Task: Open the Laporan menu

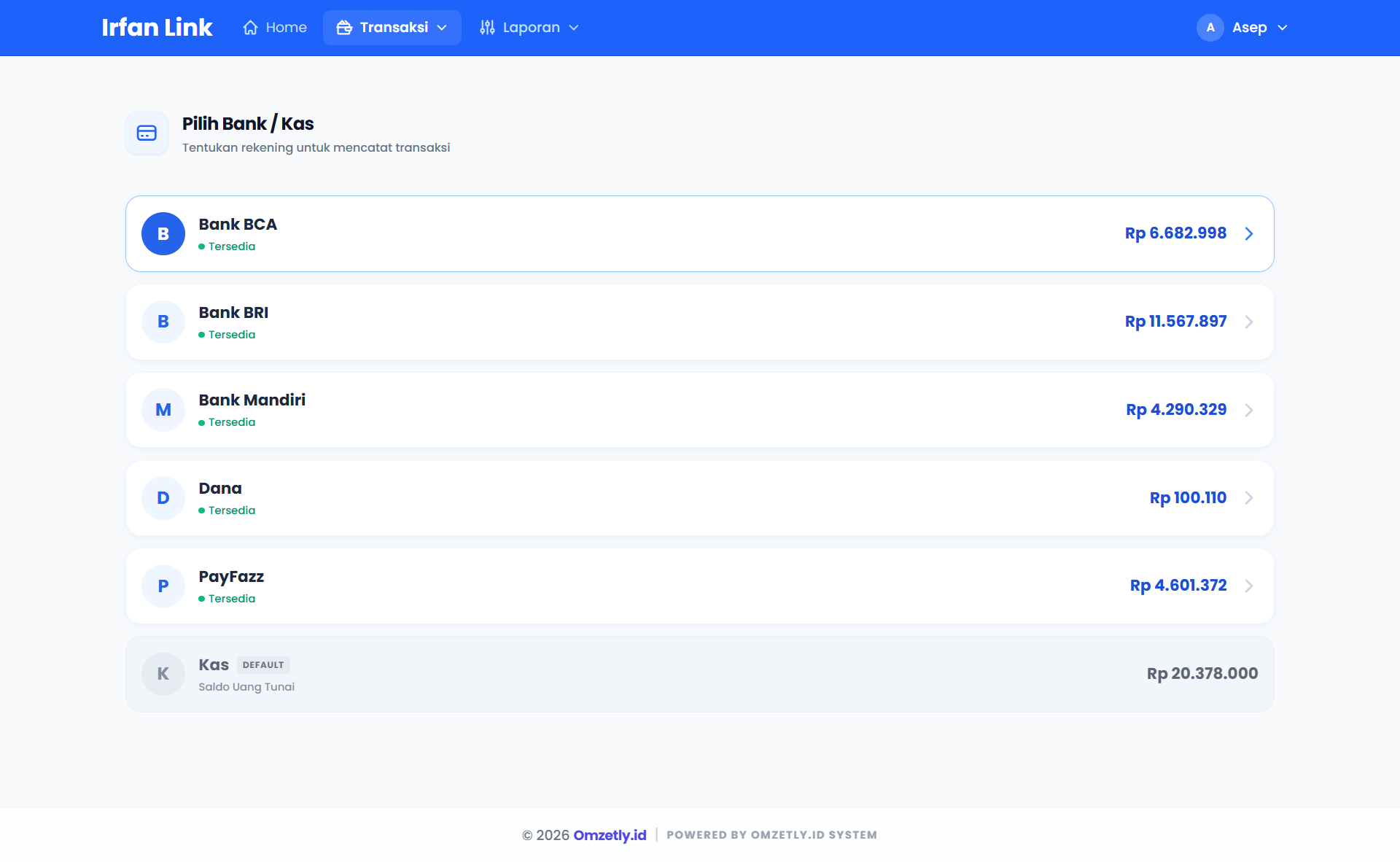Action: (x=529, y=28)
